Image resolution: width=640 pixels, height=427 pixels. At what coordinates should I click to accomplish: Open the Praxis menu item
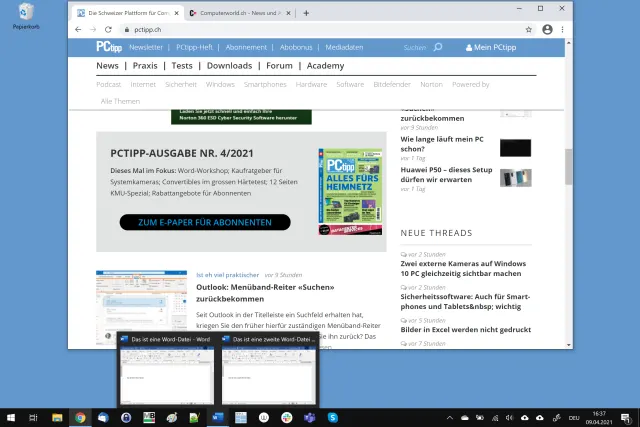145,65
